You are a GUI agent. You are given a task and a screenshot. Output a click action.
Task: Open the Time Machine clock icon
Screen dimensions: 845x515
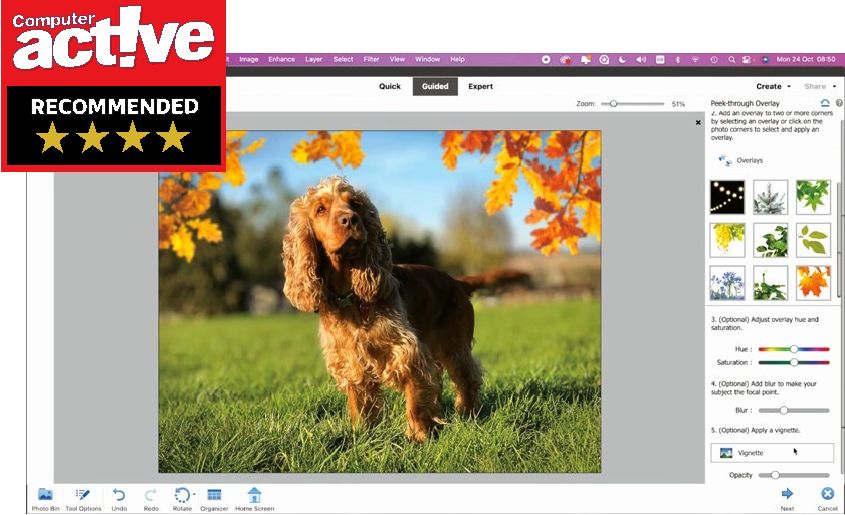click(714, 60)
